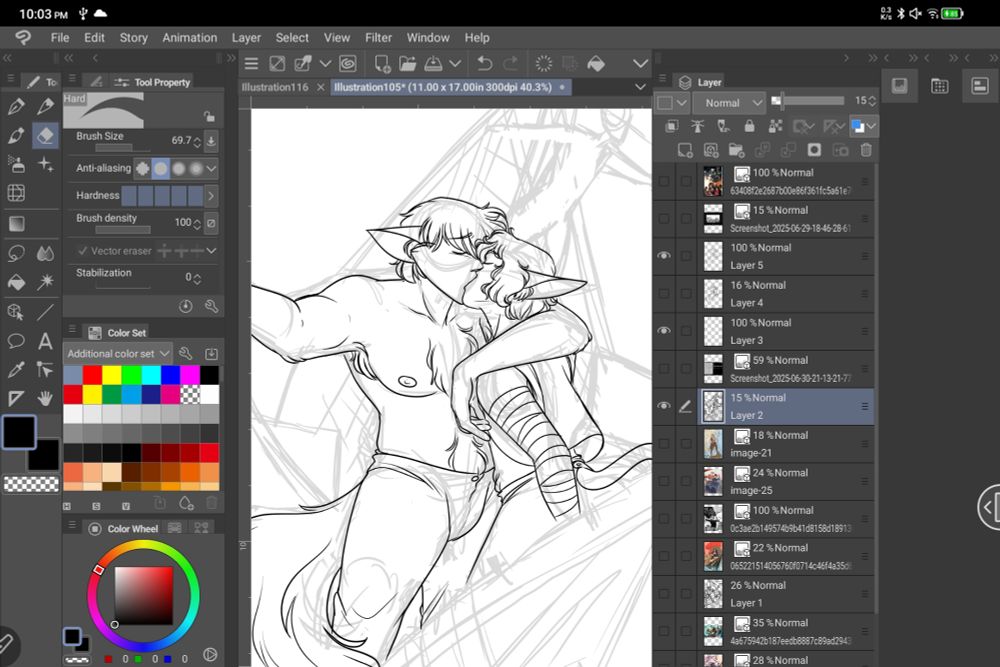Toggle the Vector eraser checkbox
The image size is (1000, 667).
tap(83, 251)
